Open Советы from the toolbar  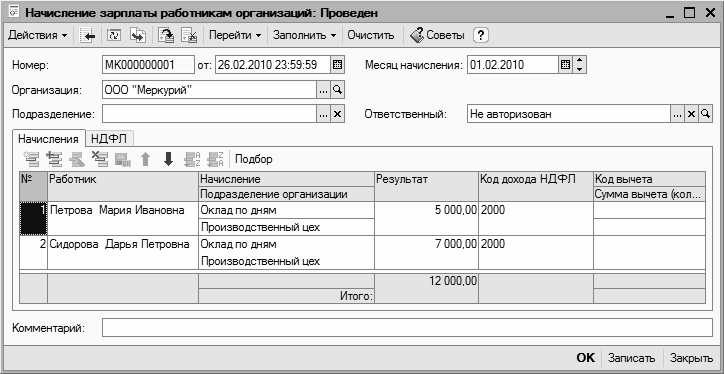click(x=437, y=35)
